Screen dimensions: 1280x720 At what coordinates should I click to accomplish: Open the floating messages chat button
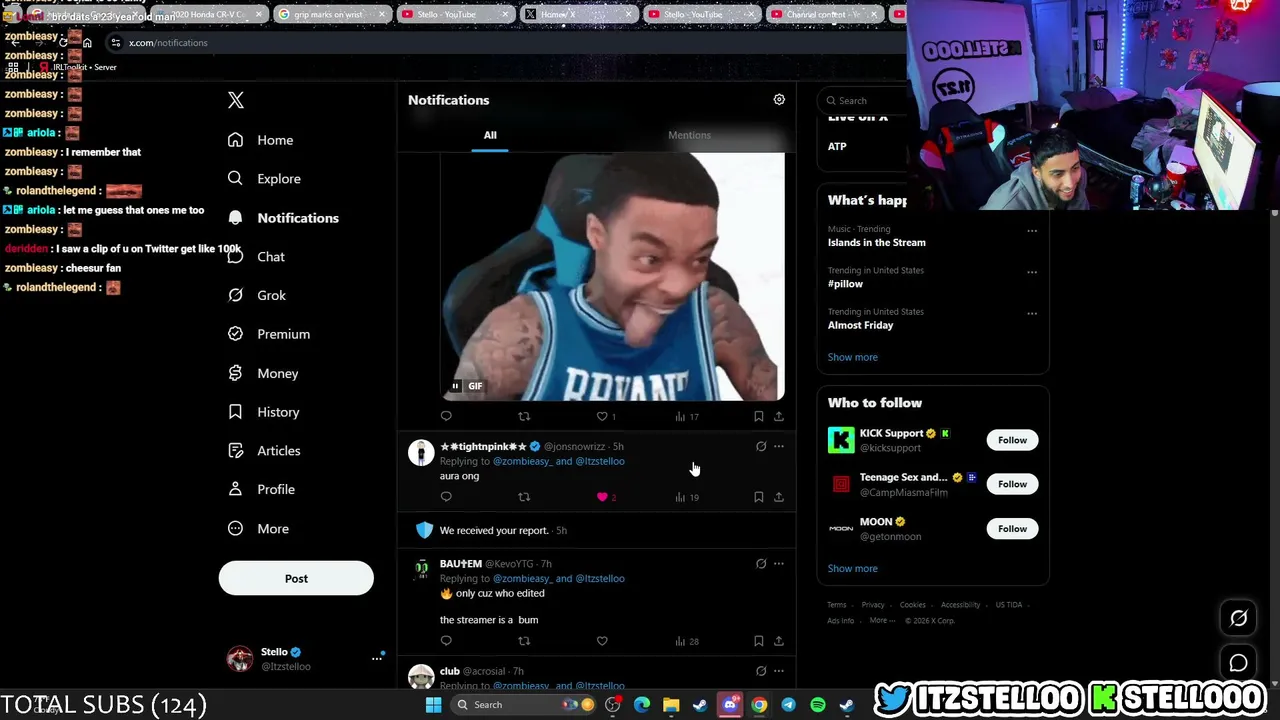1238,663
